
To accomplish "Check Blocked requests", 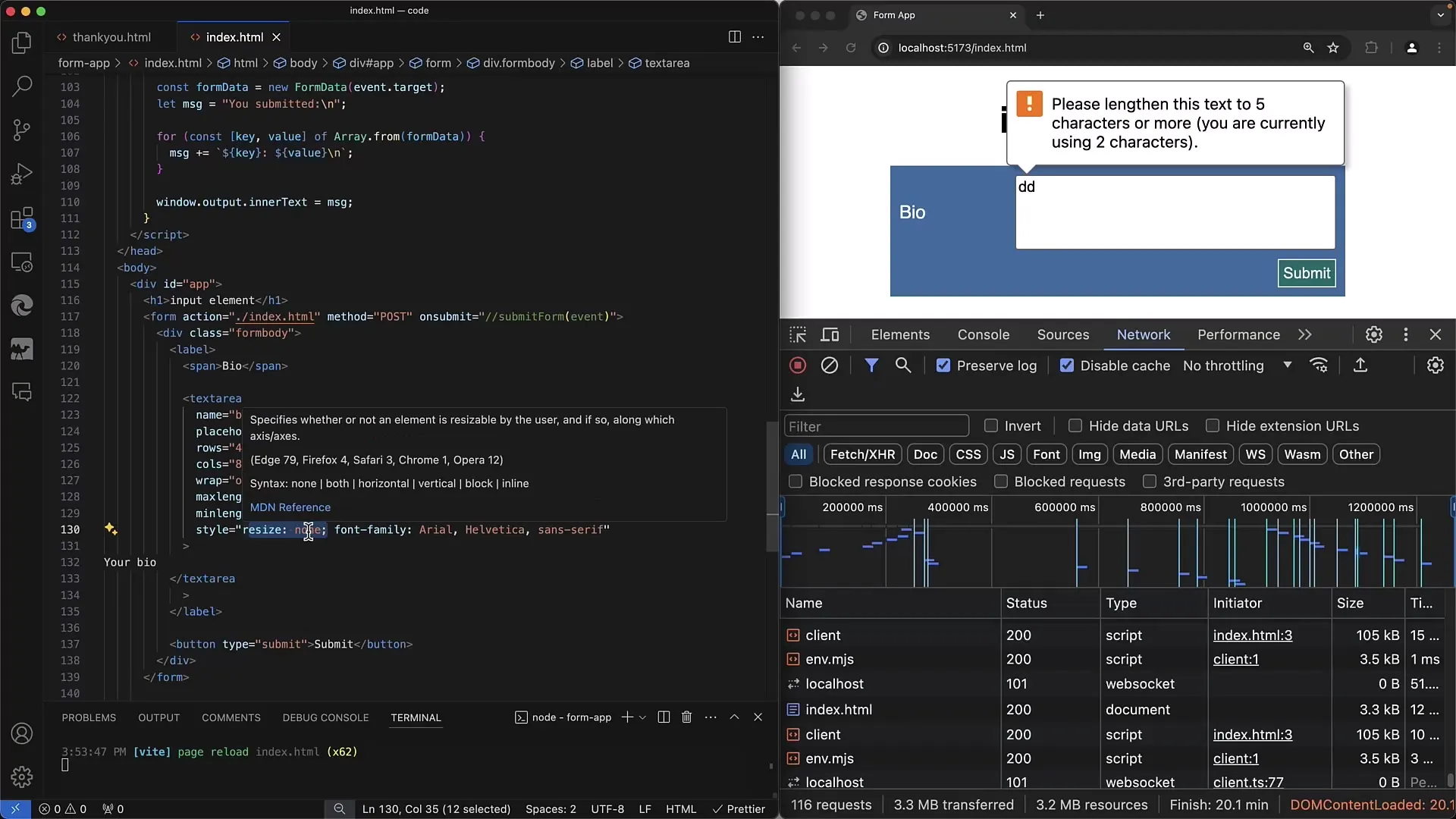I will [x=1001, y=482].
